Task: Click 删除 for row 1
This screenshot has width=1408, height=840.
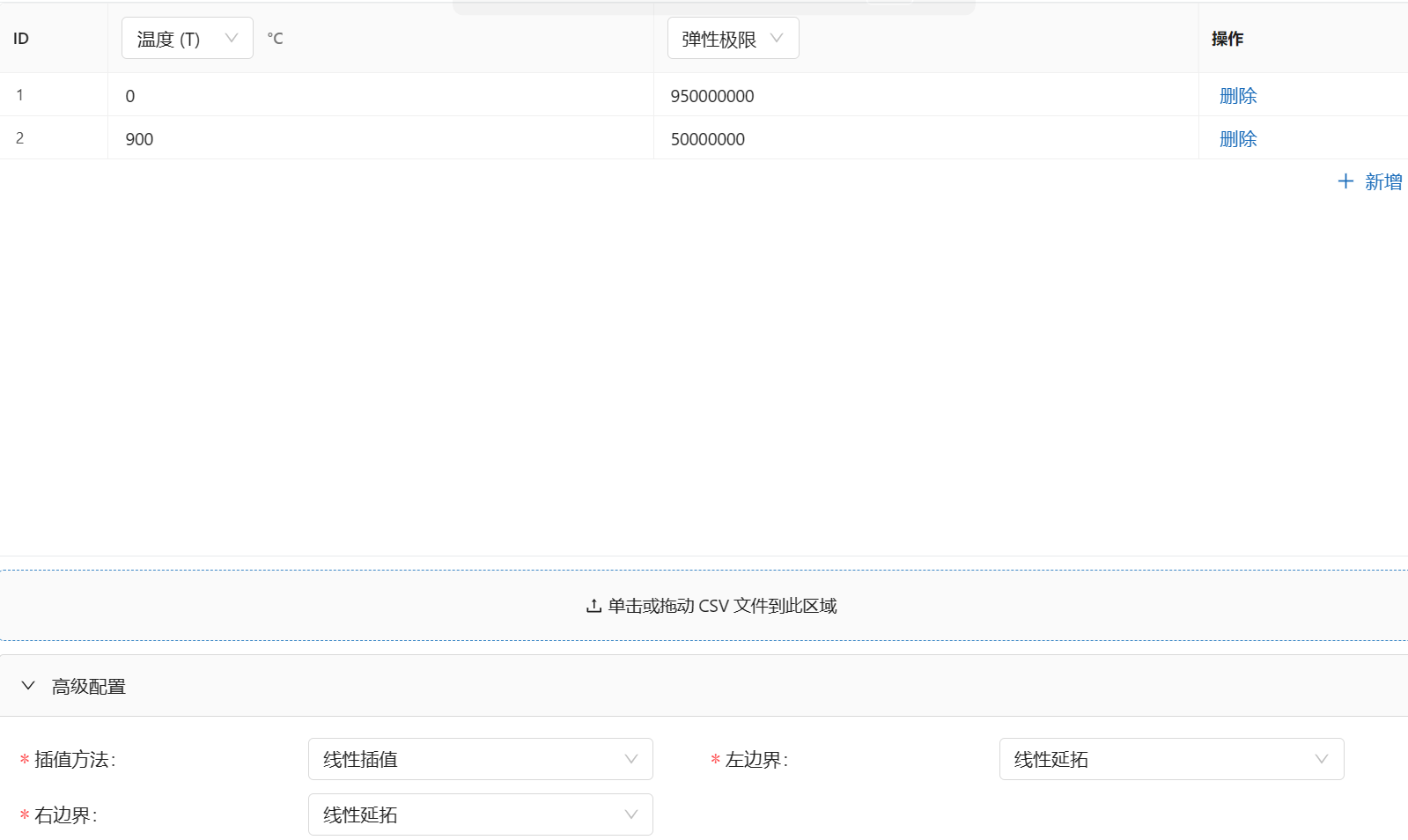Action: [1238, 95]
